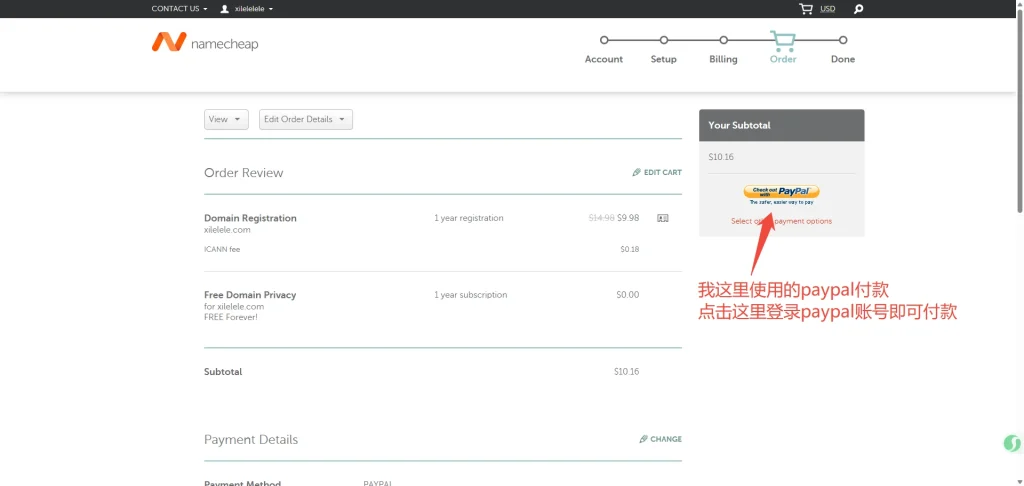Click the pencil icon next to EDIT CART
The height and width of the screenshot is (486, 1024).
pyautogui.click(x=637, y=172)
